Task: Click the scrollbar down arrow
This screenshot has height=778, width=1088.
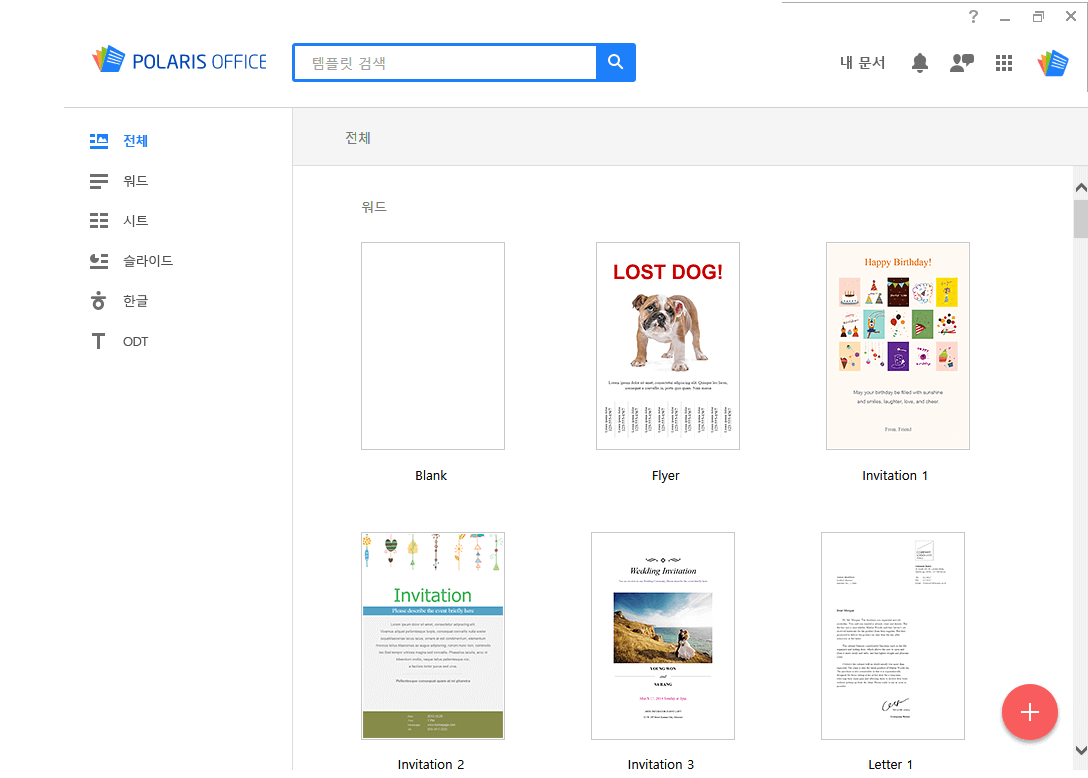Action: [x=1080, y=750]
